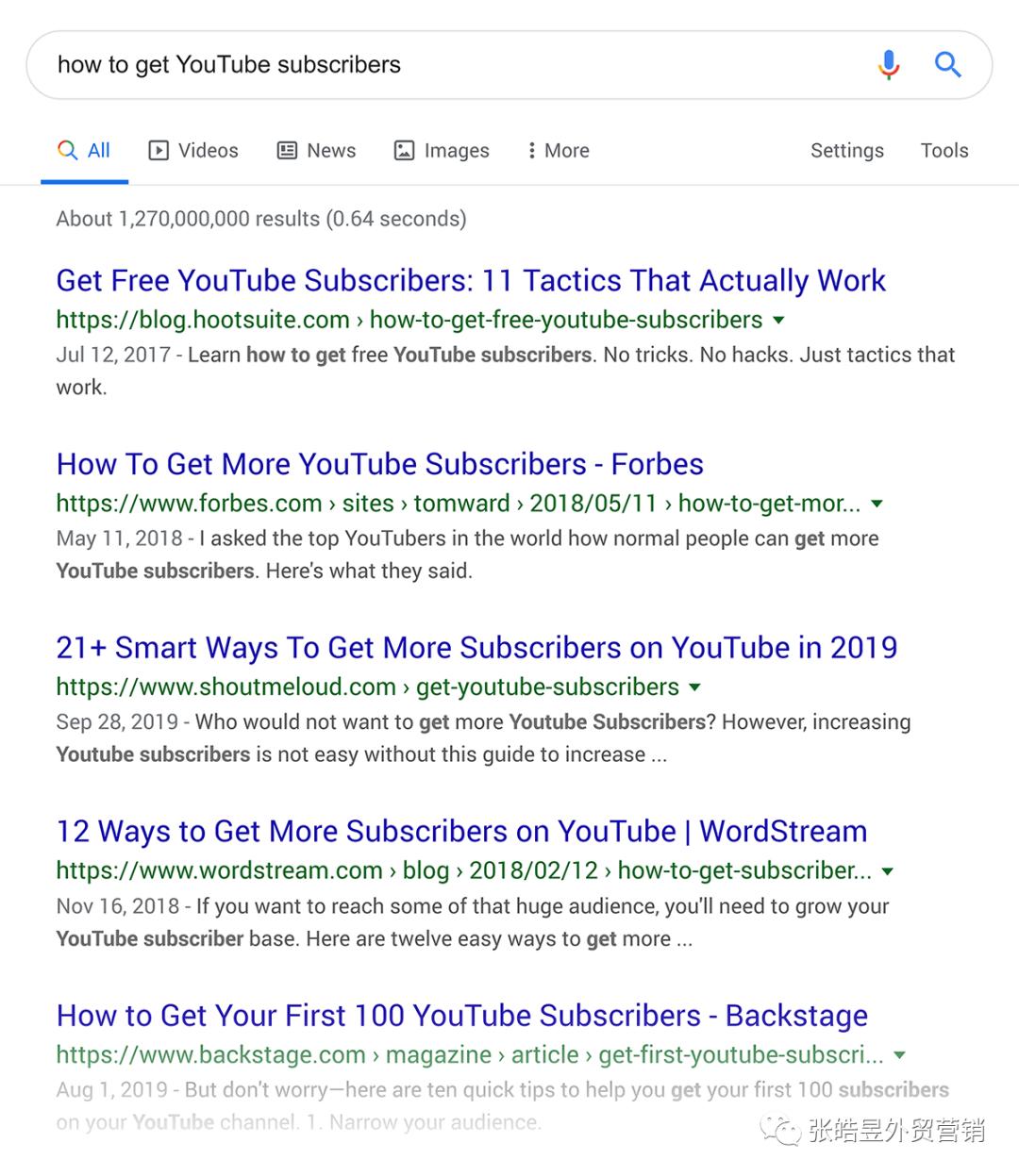
Task: Select the play icon on the Videos tab
Action: 159,150
